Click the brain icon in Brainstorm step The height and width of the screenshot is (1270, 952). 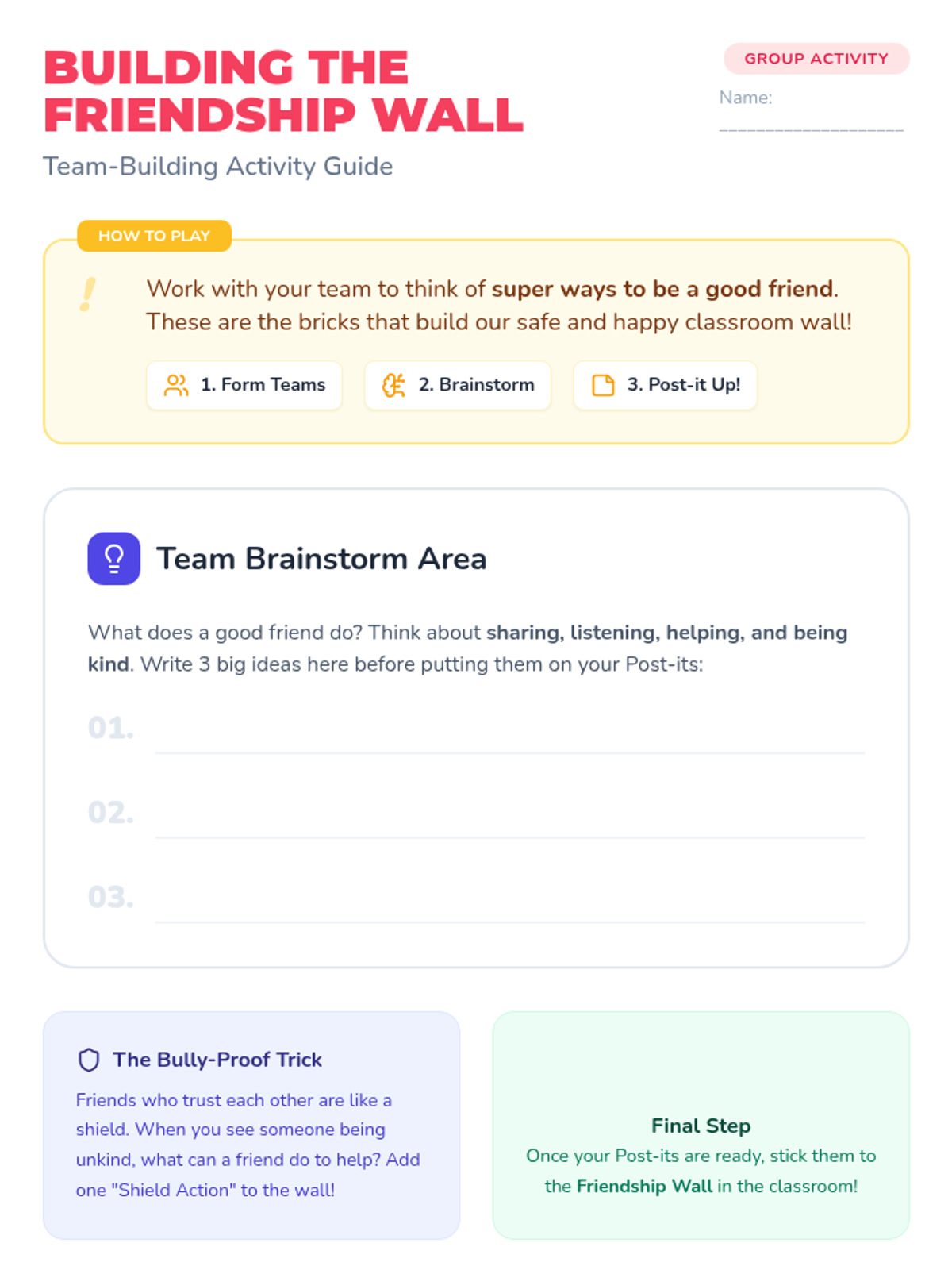click(x=393, y=385)
